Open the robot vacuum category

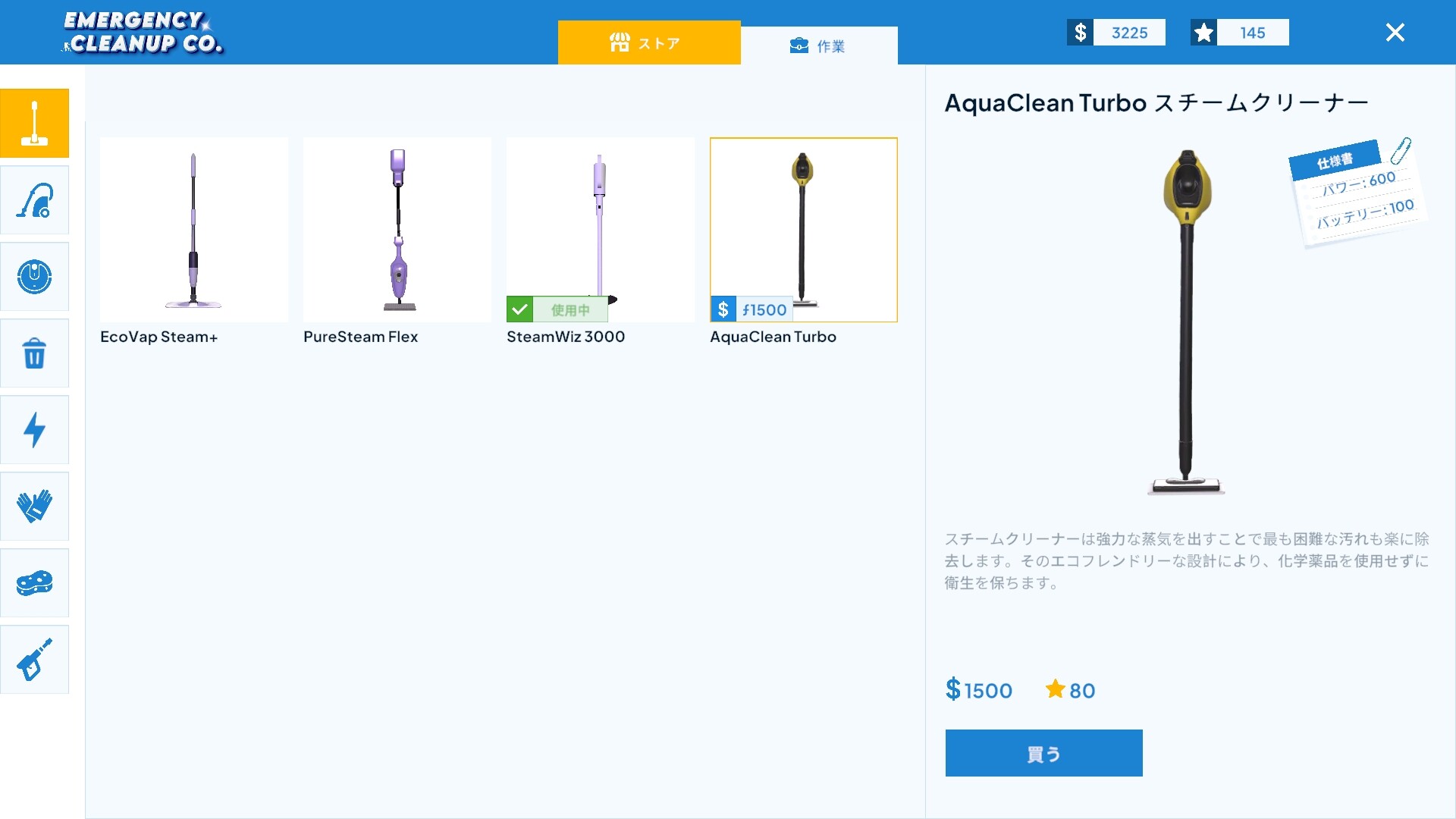tap(34, 277)
